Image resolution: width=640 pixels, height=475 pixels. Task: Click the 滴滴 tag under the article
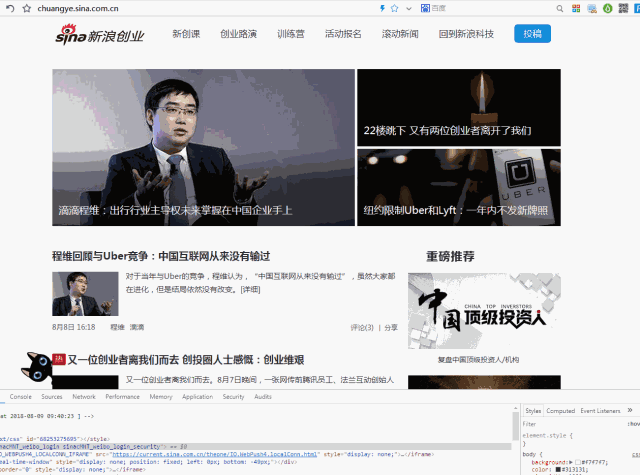coord(137,327)
